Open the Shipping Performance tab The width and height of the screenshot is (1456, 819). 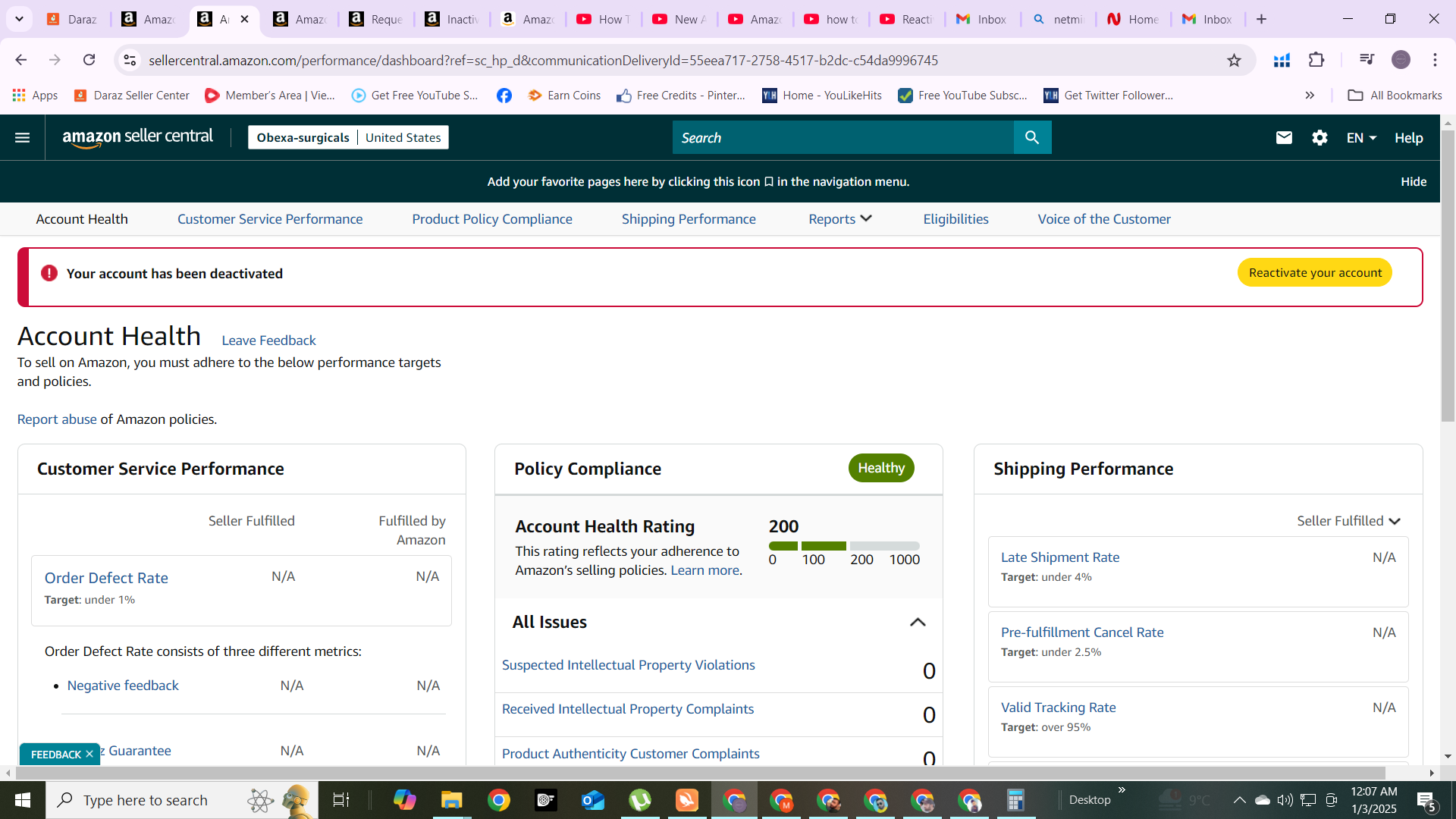tap(689, 219)
